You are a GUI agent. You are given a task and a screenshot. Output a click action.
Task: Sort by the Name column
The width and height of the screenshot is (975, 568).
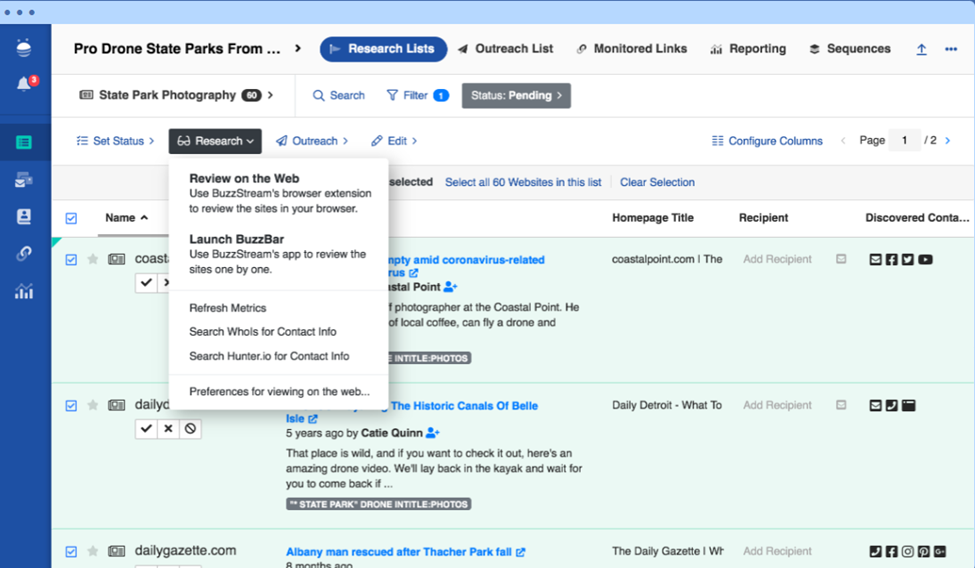pyautogui.click(x=126, y=218)
